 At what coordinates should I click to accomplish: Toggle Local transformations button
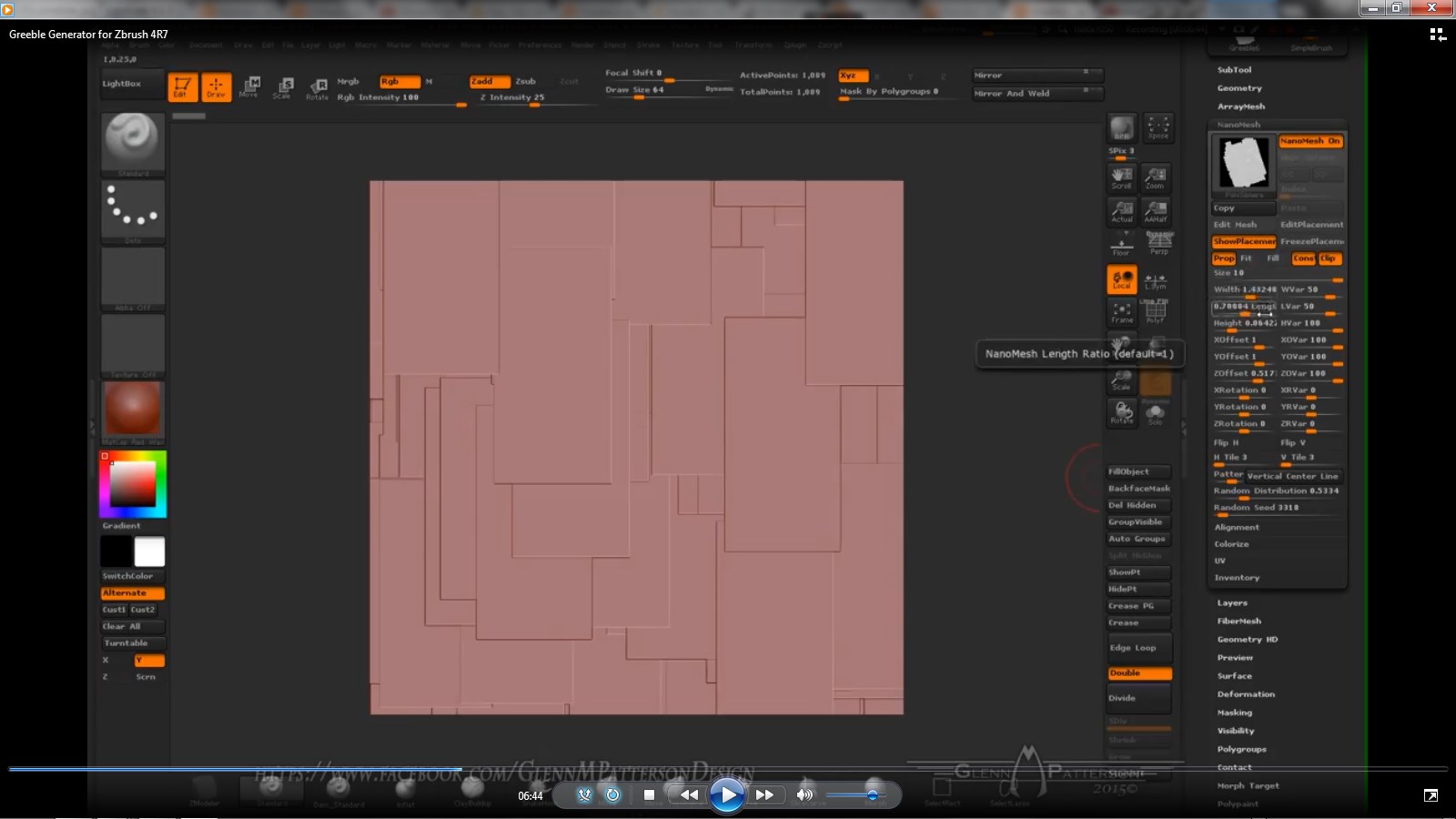(1121, 280)
